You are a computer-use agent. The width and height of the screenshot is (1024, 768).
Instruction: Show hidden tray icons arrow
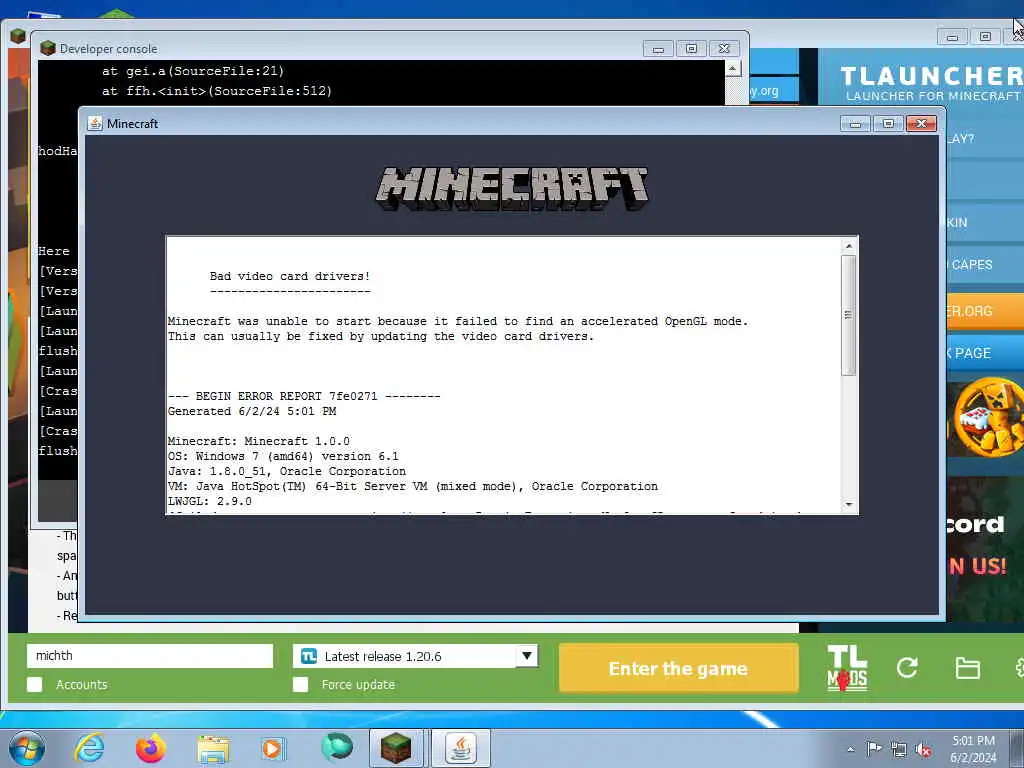coord(850,749)
